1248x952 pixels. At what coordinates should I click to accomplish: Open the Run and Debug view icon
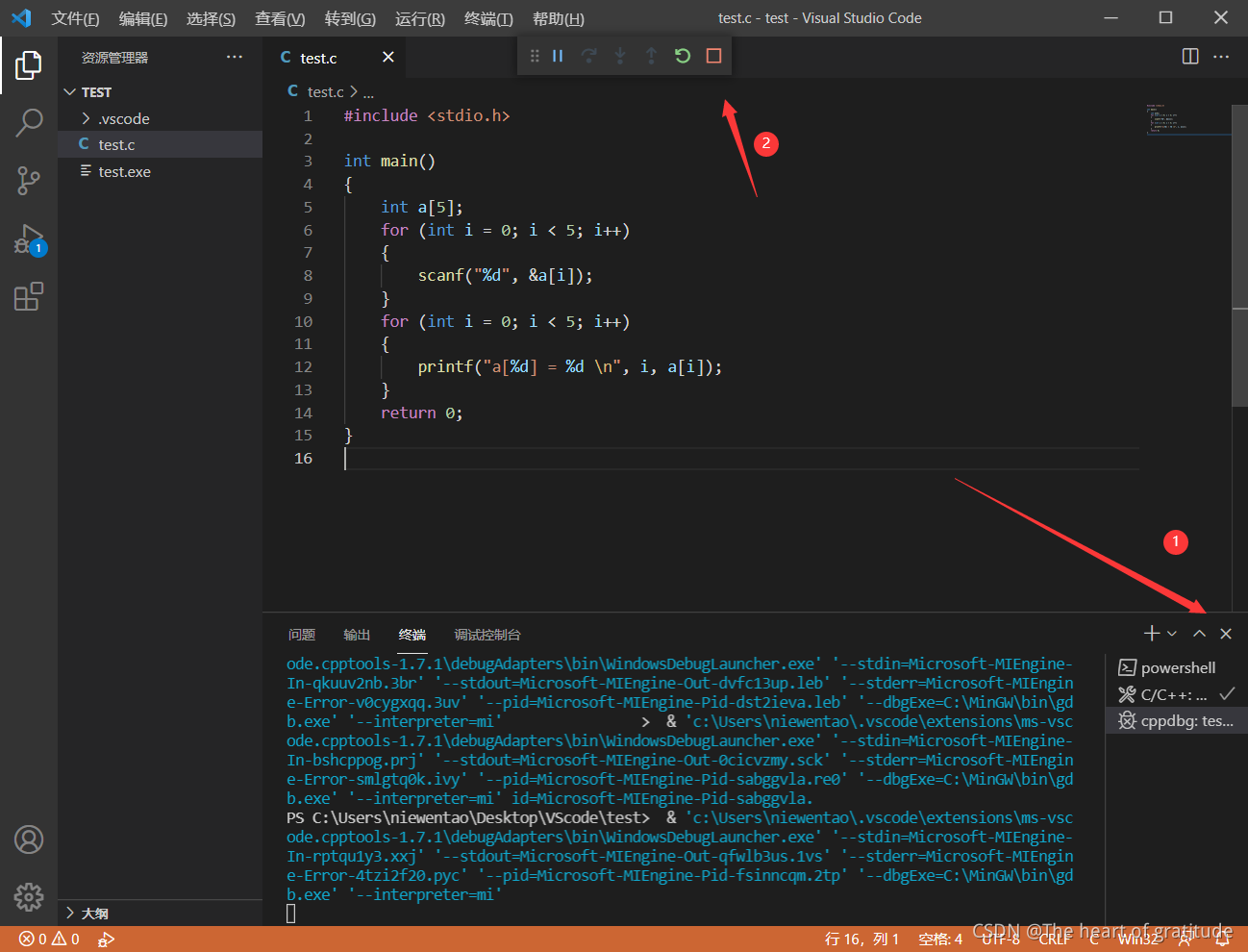[x=29, y=238]
